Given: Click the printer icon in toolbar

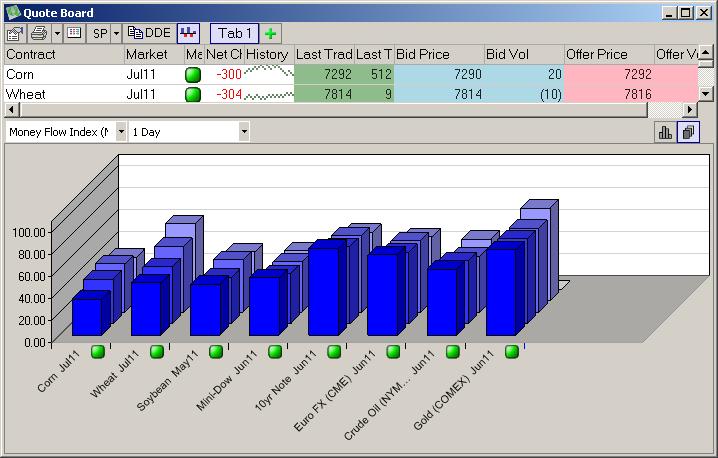Looking at the screenshot, I should pos(39,33).
